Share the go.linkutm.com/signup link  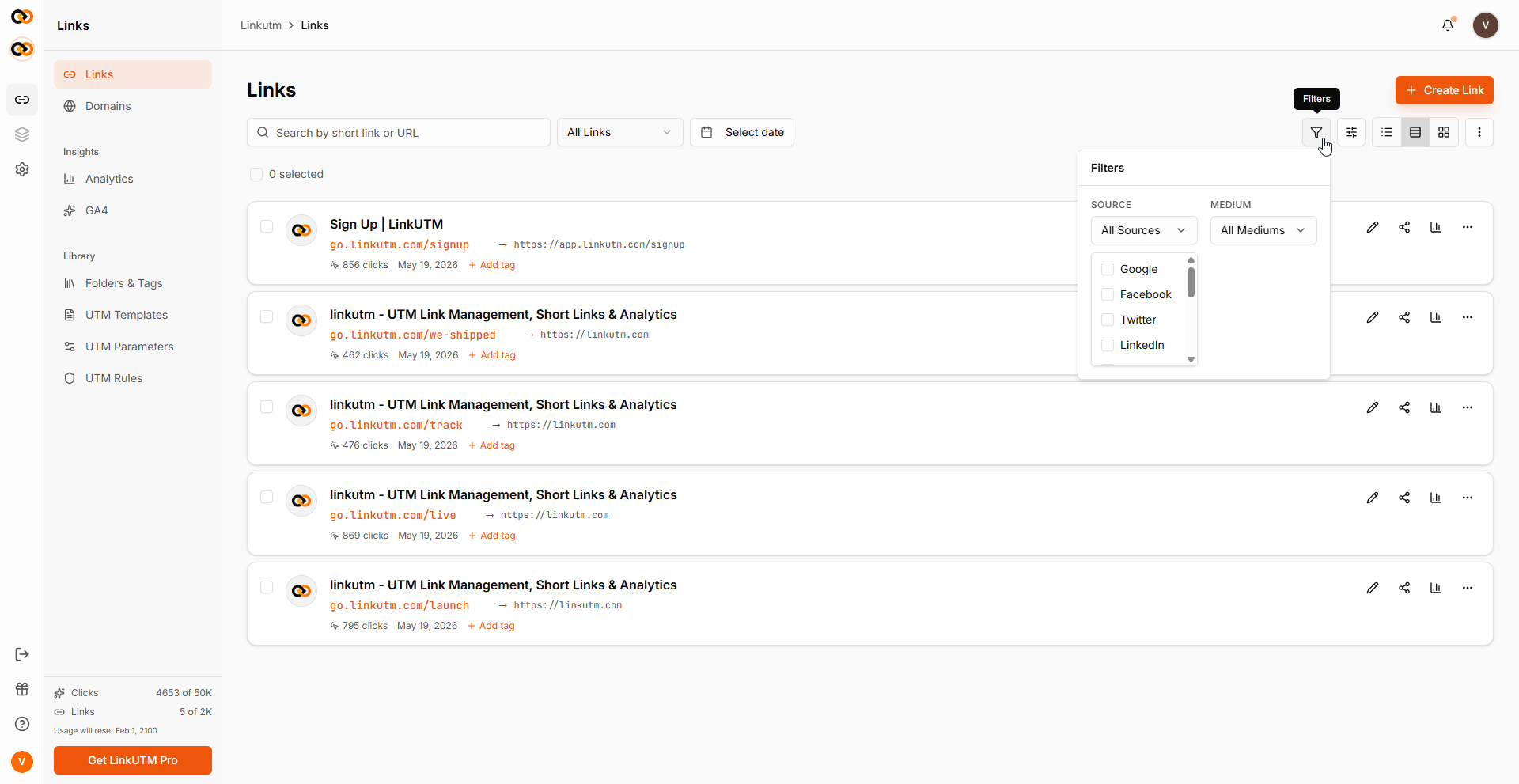[x=1404, y=227]
